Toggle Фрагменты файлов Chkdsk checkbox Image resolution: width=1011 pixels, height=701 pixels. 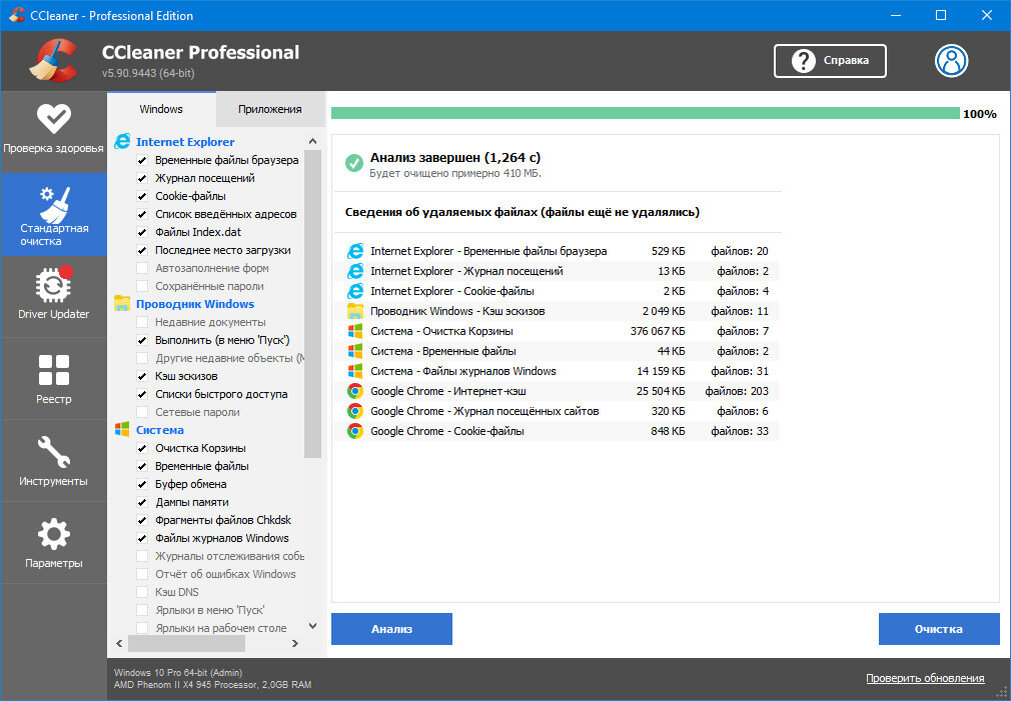click(142, 520)
